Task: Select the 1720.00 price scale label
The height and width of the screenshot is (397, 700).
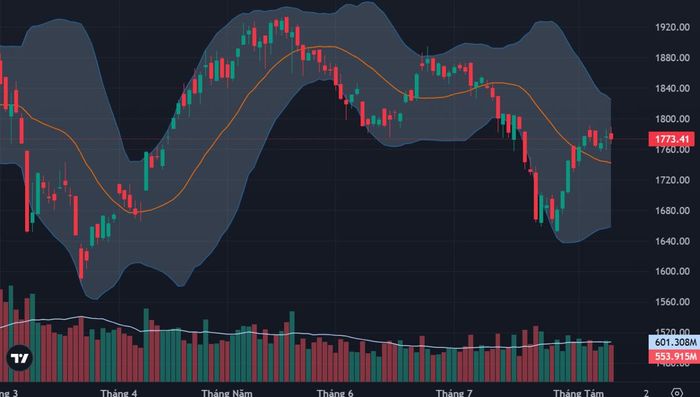Action: (x=672, y=180)
